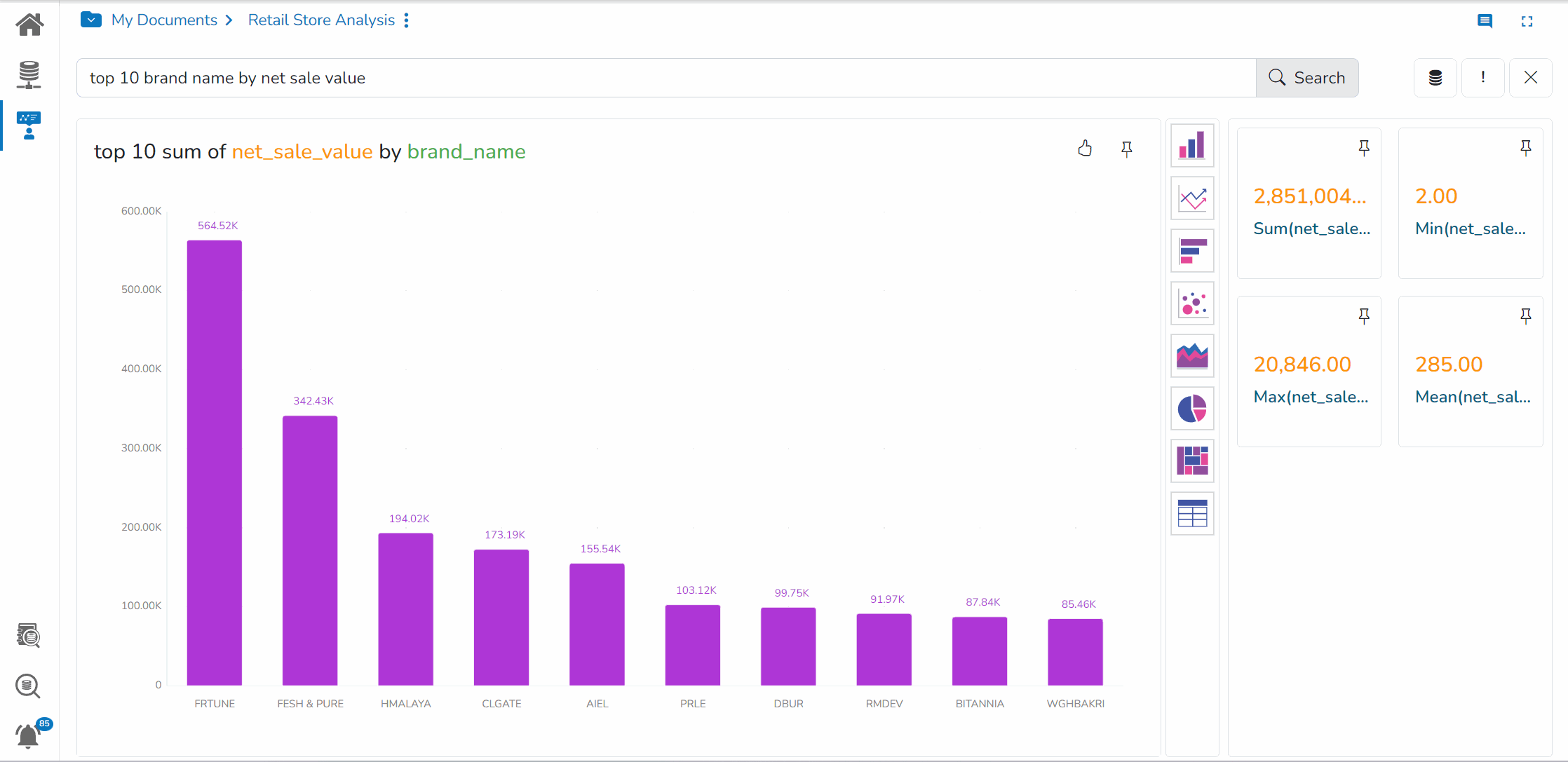Switch to column bar chart type
Screen dimensions: 1568x762
[x=1192, y=145]
